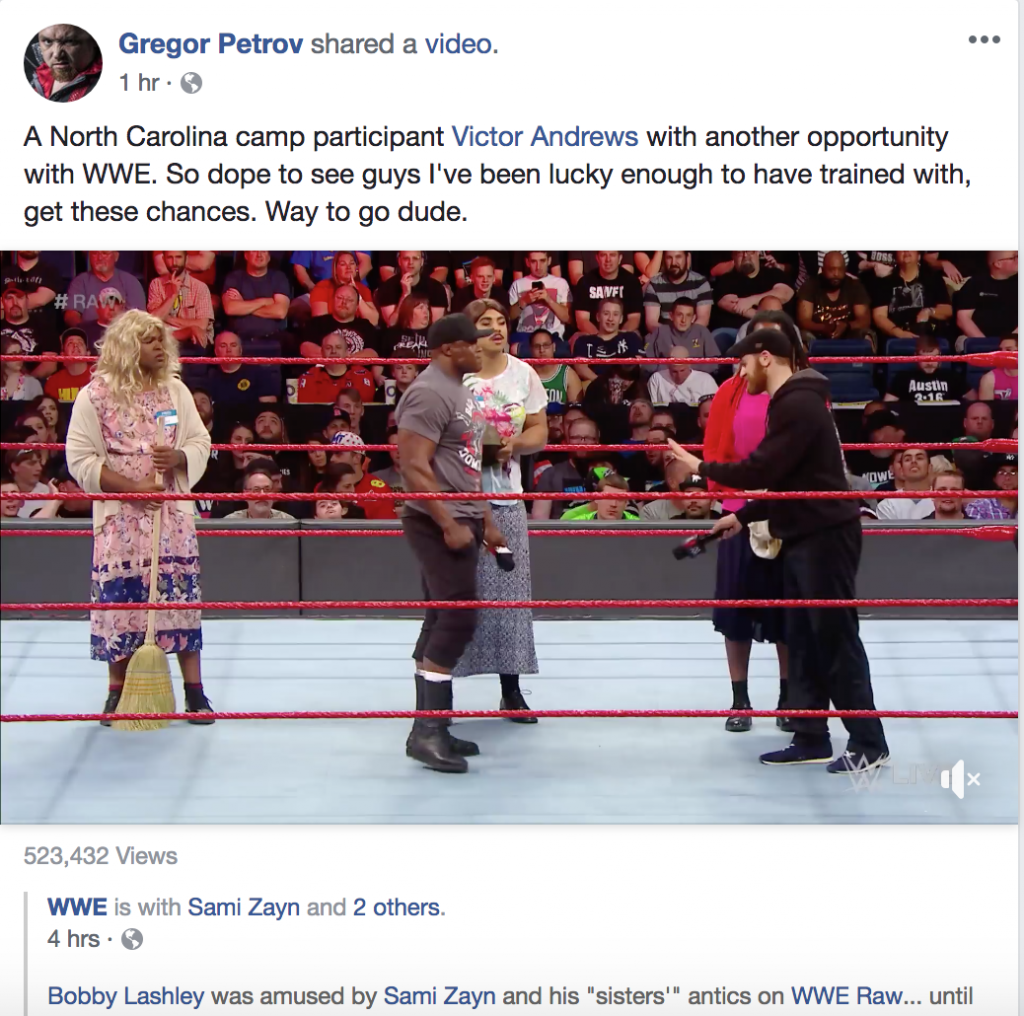Viewport: 1024px width, 1016px height.
Task: Play the shared WWE Raw video
Action: (x=509, y=537)
